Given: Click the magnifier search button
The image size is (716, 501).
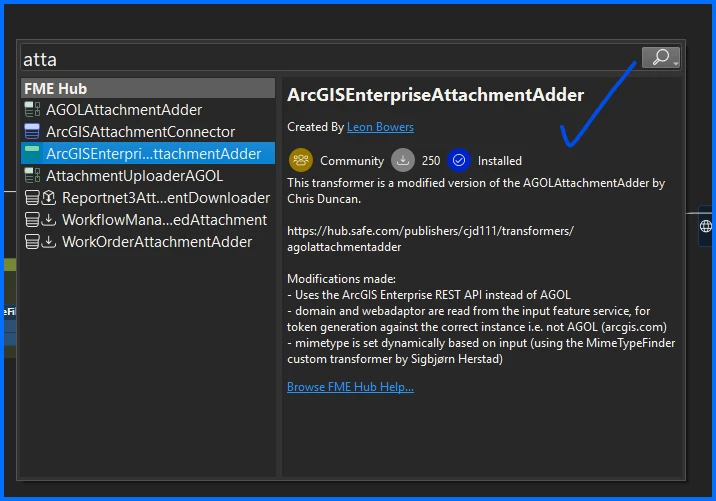Looking at the screenshot, I should [x=661, y=57].
